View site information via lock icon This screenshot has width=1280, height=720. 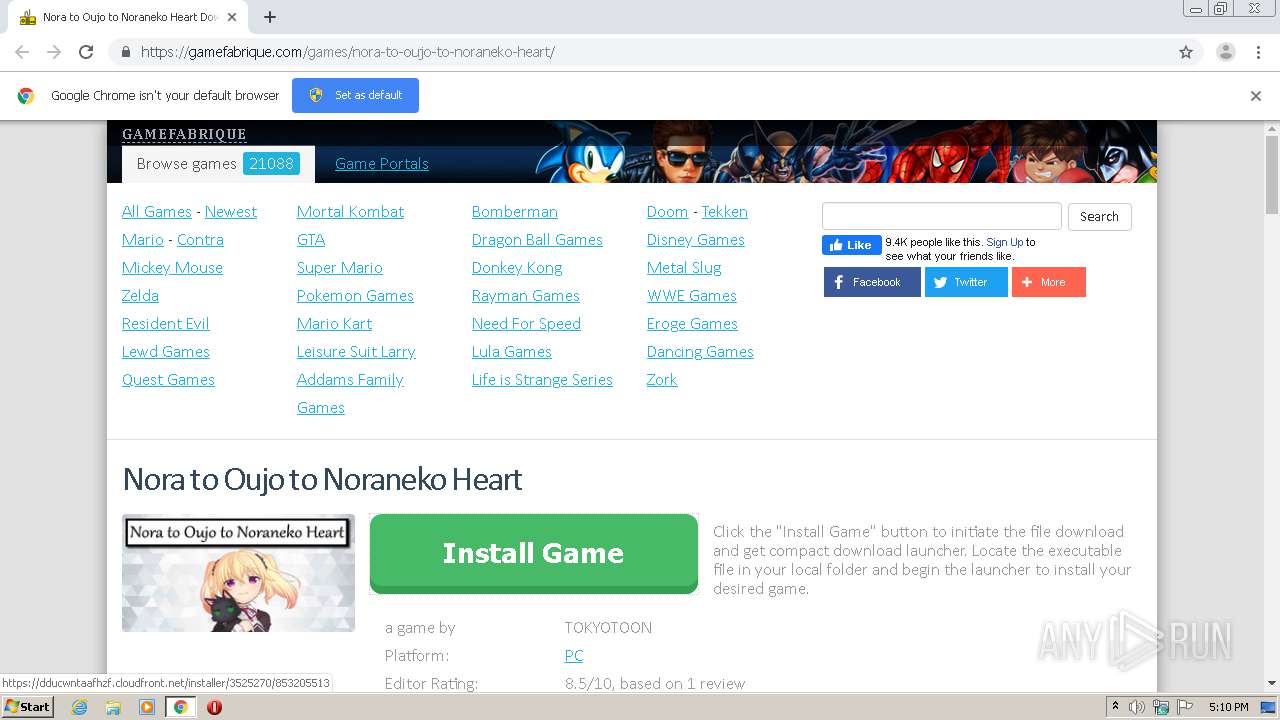(125, 52)
